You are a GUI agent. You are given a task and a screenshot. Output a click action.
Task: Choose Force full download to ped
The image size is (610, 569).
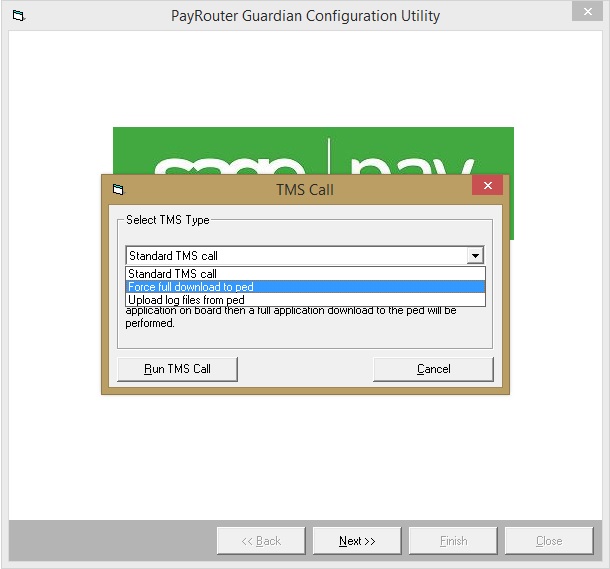(x=305, y=287)
